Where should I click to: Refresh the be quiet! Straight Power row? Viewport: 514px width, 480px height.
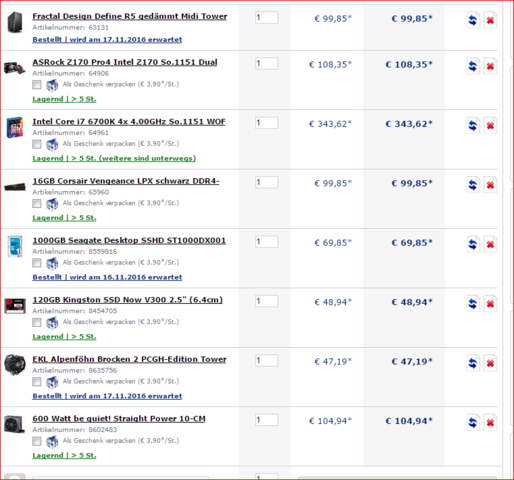(473, 422)
